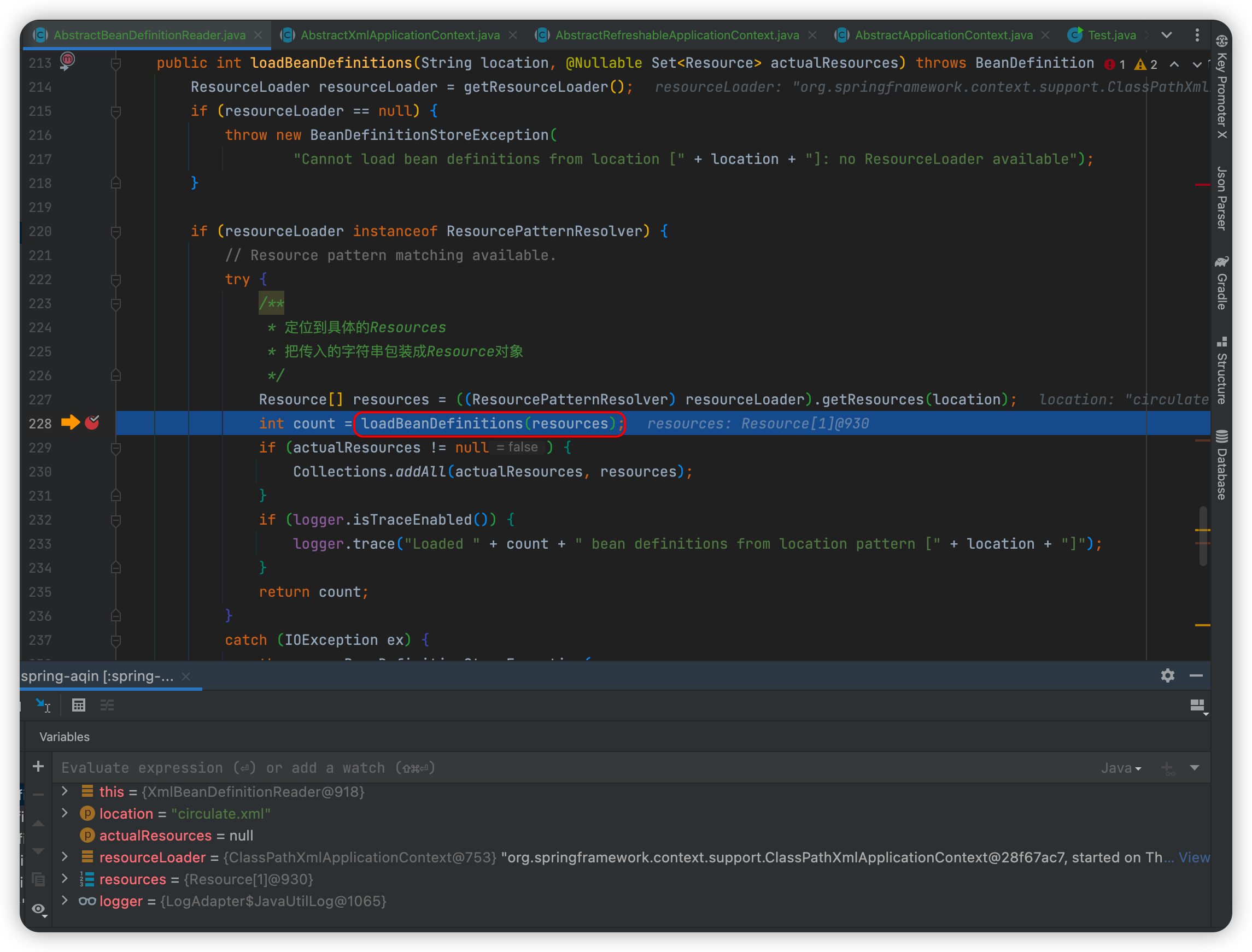Click the New Watch plus icon

38,767
